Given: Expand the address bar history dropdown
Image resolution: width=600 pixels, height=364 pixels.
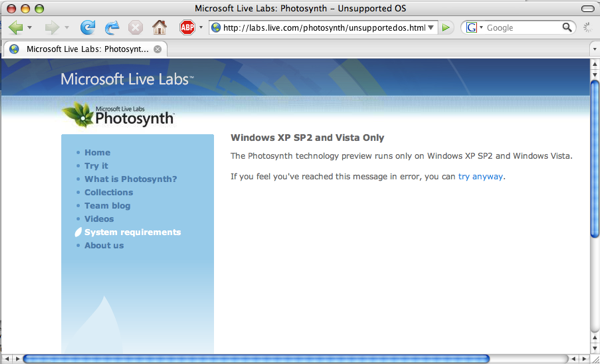Looking at the screenshot, I should tap(431, 28).
